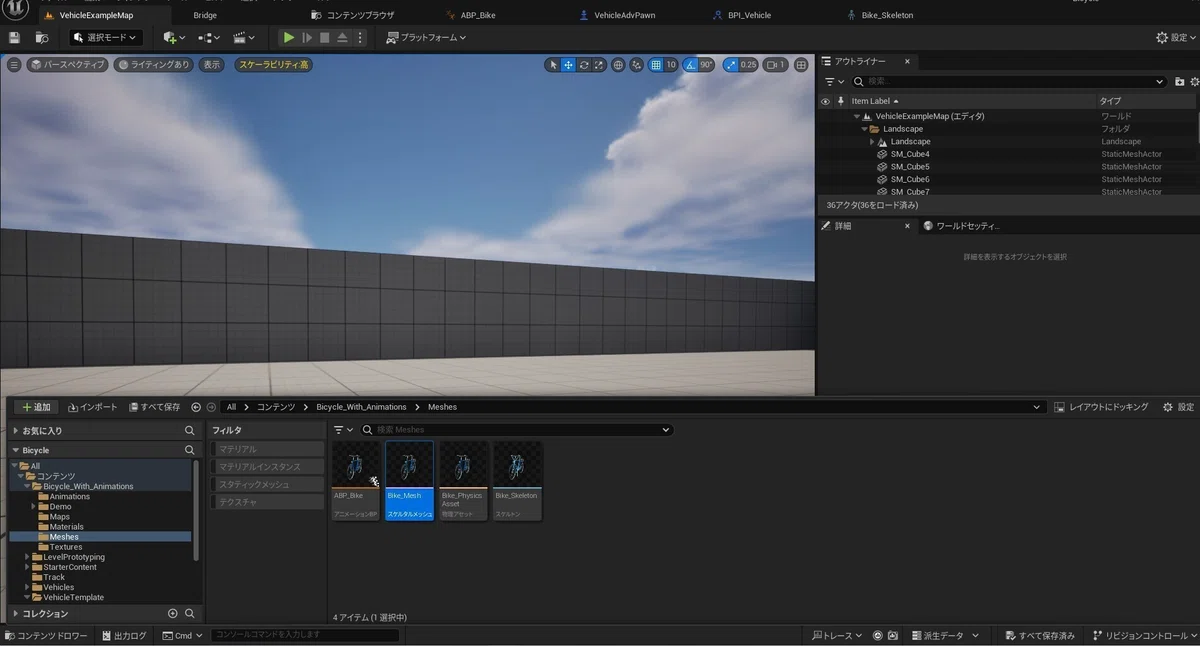
Task: Open the viewport hamburger options menu
Action: [14, 65]
